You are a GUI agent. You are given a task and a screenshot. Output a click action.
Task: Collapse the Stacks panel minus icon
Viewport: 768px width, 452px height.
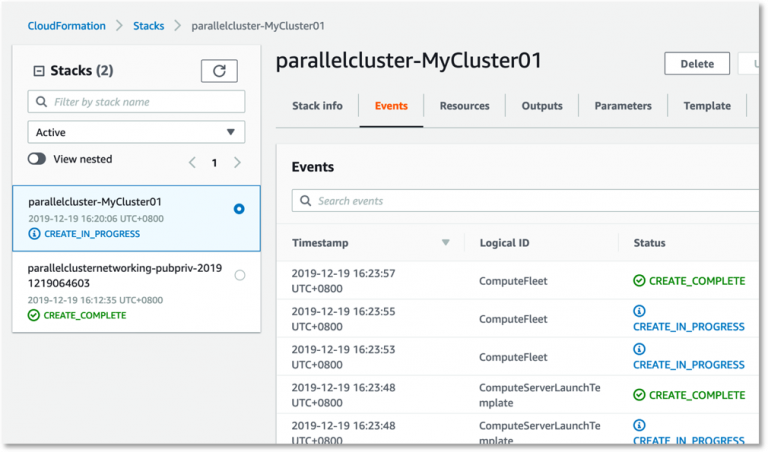coord(39,71)
